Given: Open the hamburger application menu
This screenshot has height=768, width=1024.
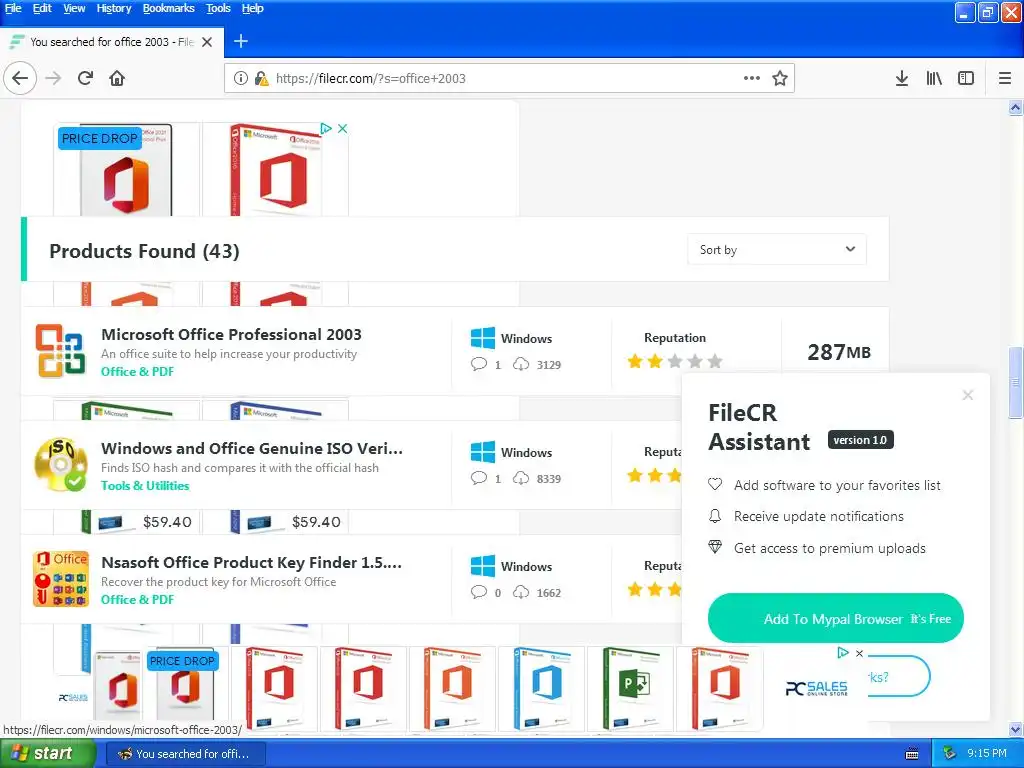Looking at the screenshot, I should 1005,78.
